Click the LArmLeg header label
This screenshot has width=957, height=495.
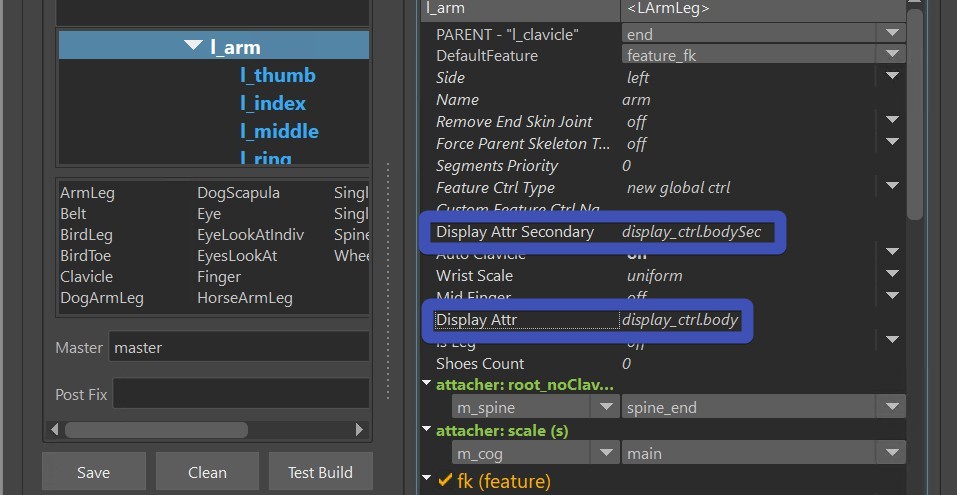point(668,8)
